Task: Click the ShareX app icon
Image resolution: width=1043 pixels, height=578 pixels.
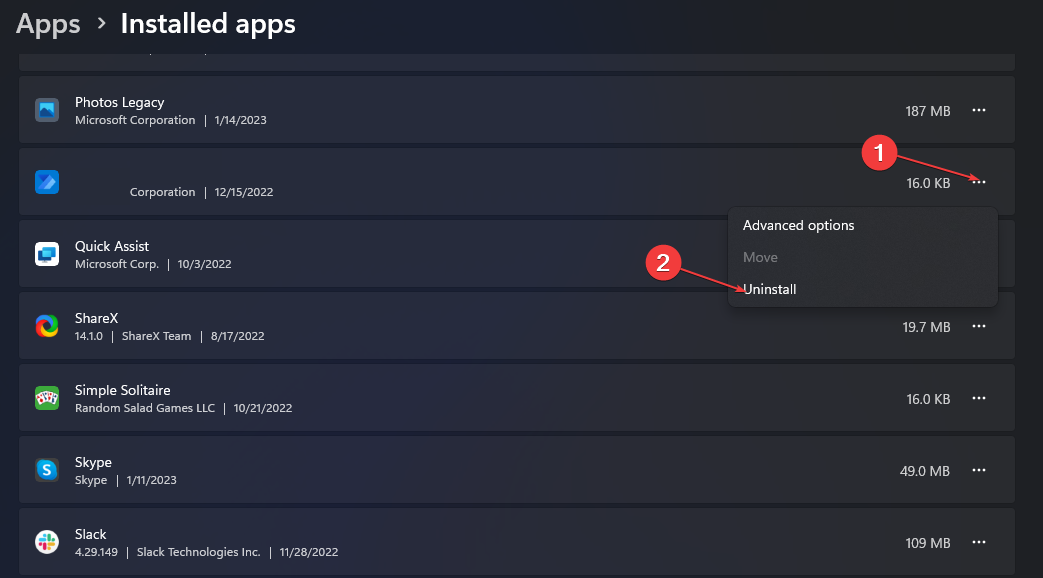Action: pyautogui.click(x=47, y=326)
